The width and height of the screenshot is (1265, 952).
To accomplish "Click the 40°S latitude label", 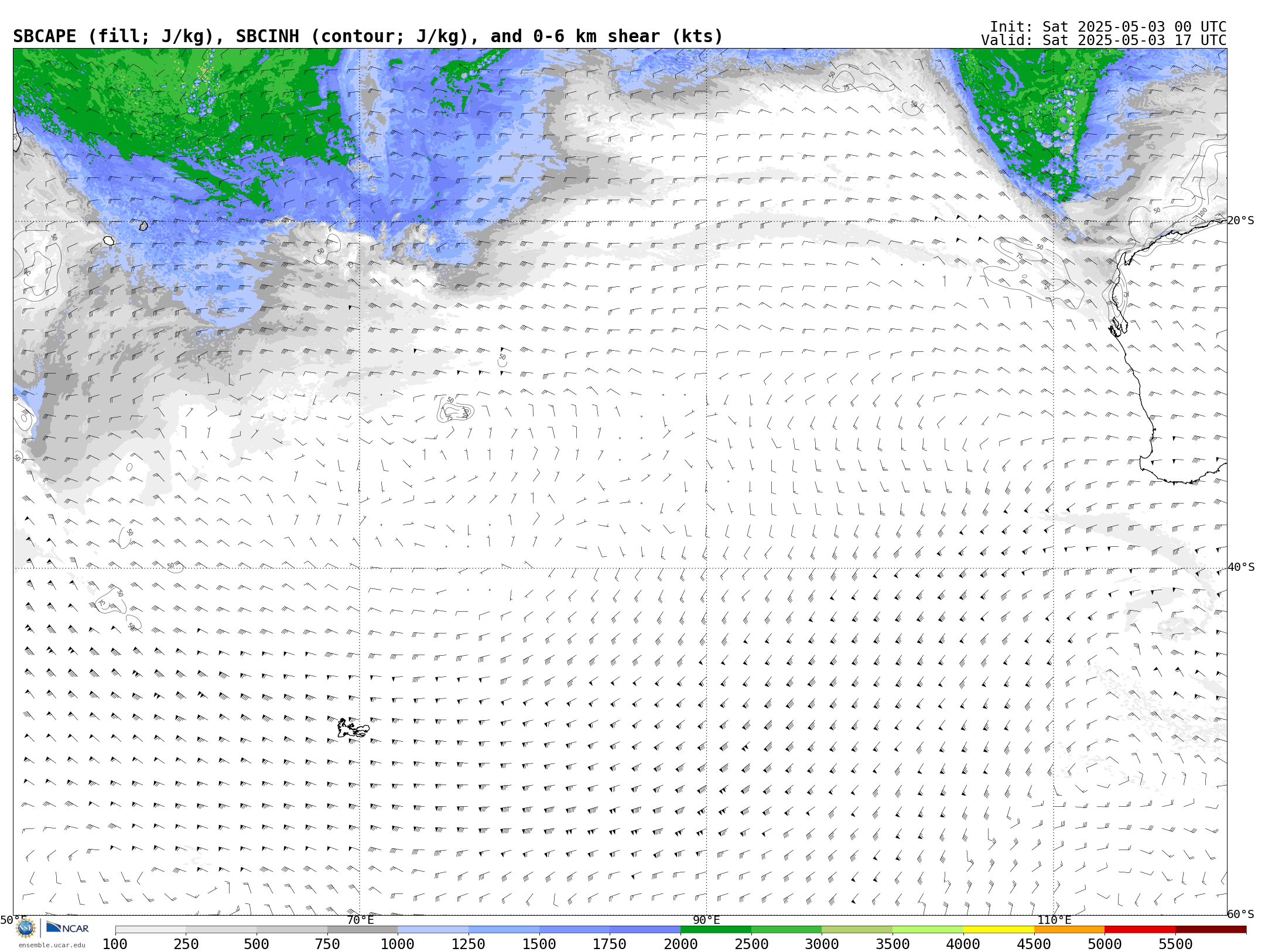I will click(1241, 567).
